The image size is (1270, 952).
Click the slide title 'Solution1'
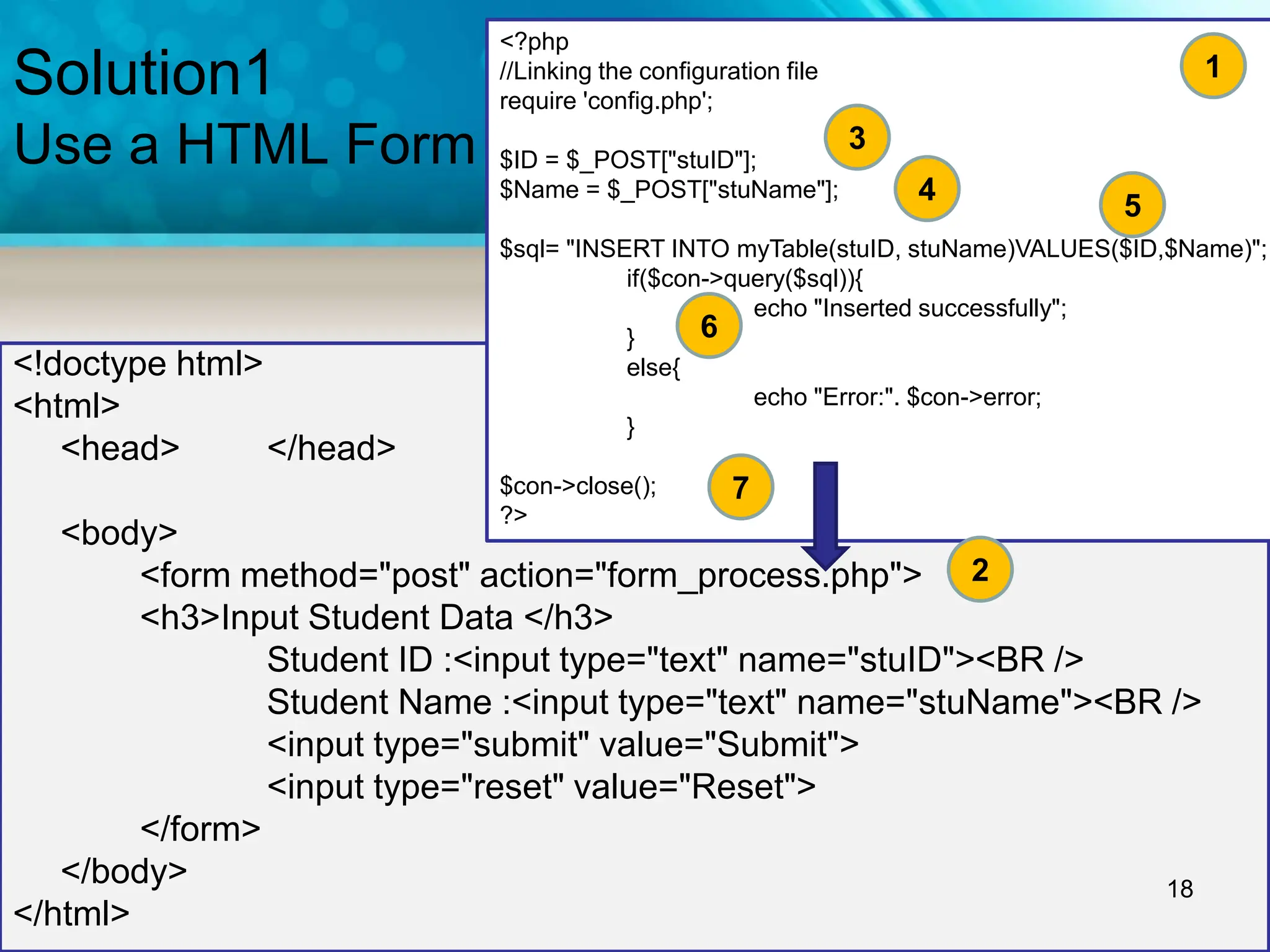[143, 73]
